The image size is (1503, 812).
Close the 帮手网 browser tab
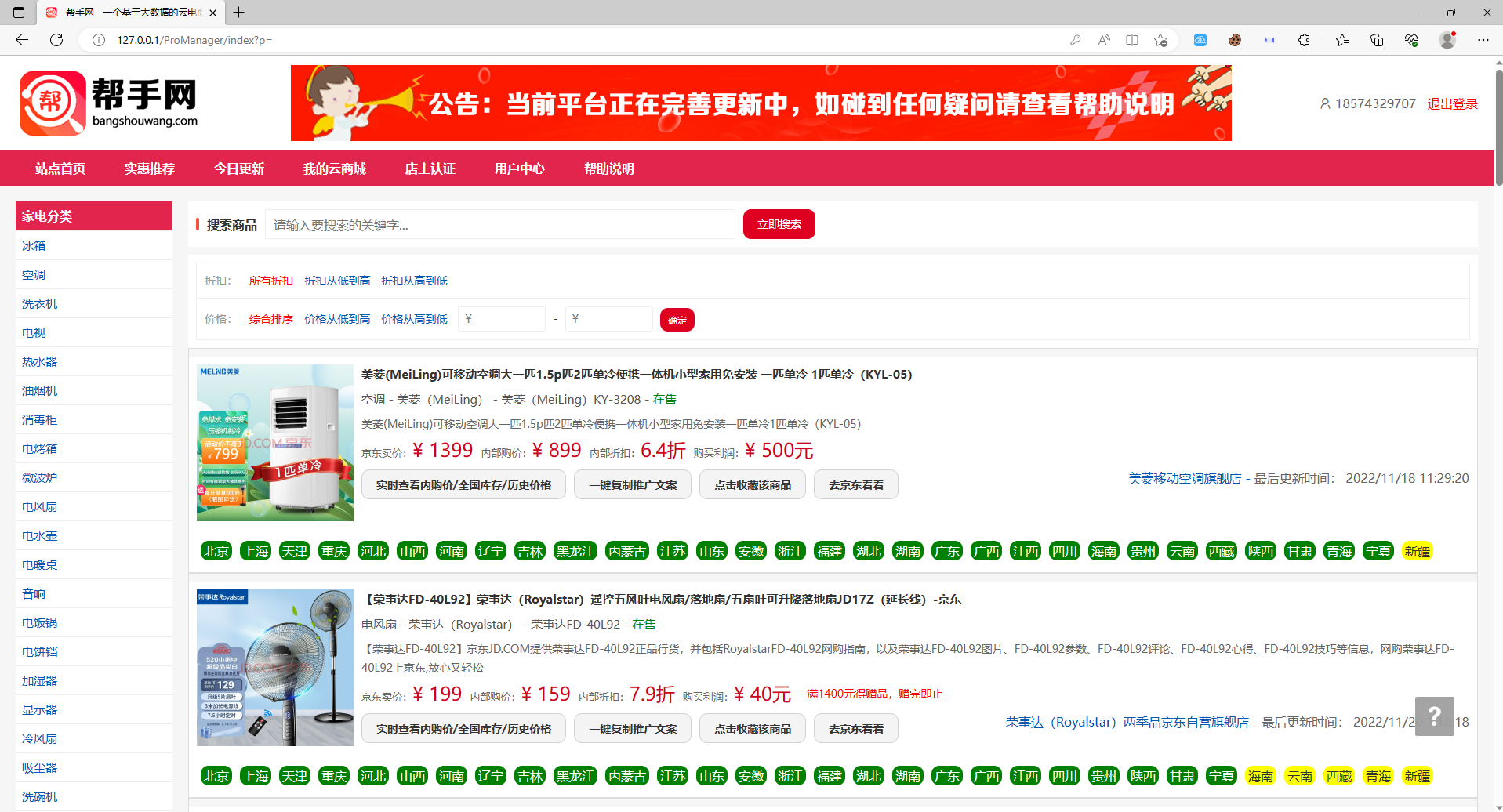pyautogui.click(x=213, y=13)
